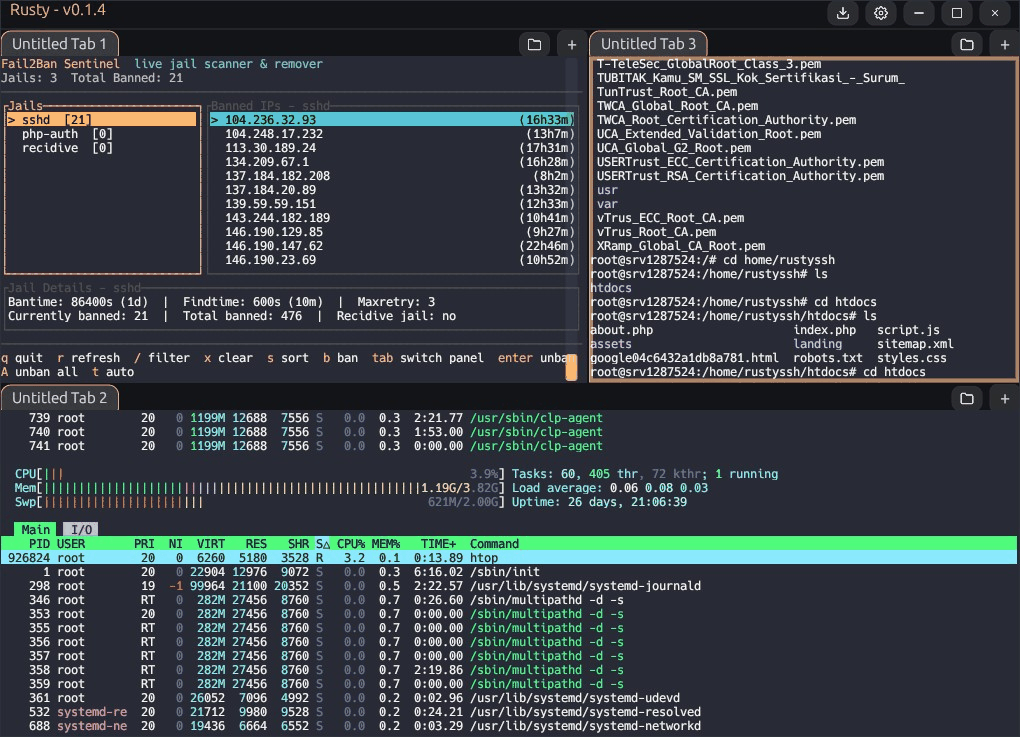Select banned IP 137.184.182.208

pyautogui.click(x=277, y=176)
